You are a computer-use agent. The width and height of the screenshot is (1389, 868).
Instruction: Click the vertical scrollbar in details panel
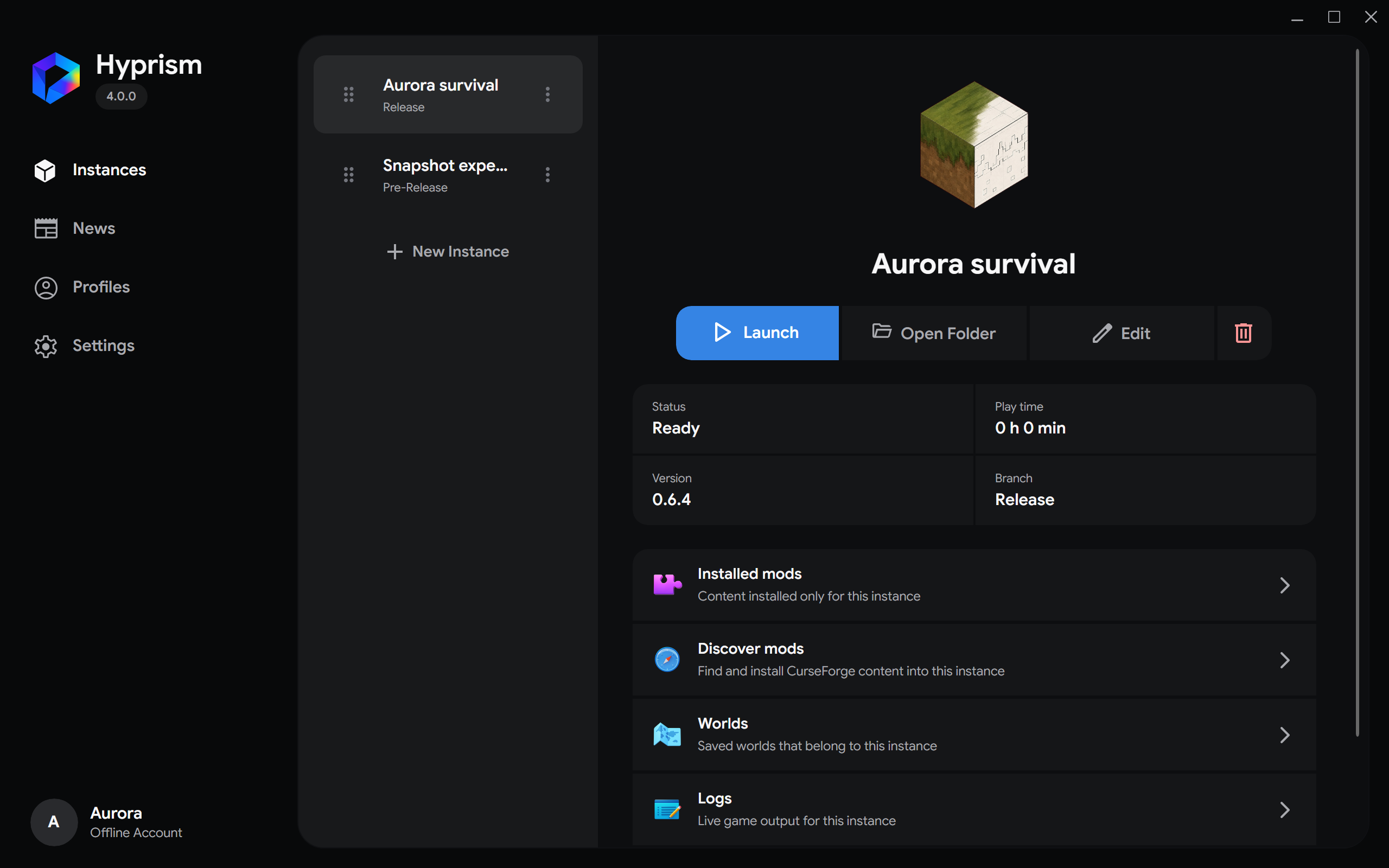tap(1358, 393)
